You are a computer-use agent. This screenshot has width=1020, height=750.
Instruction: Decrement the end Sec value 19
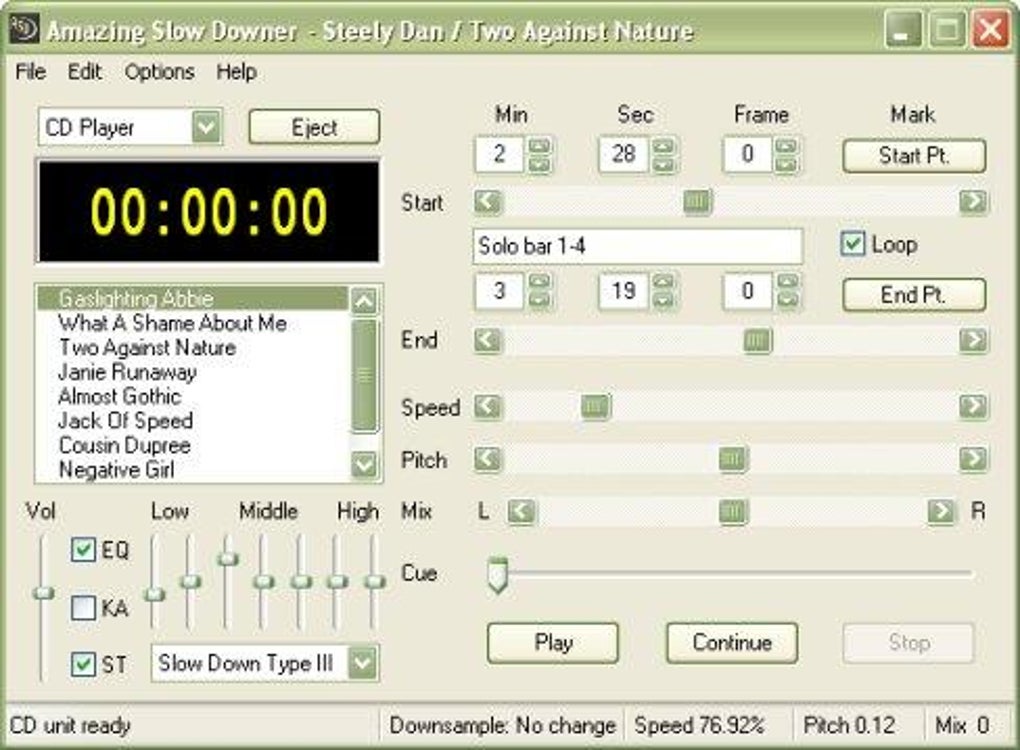664,300
